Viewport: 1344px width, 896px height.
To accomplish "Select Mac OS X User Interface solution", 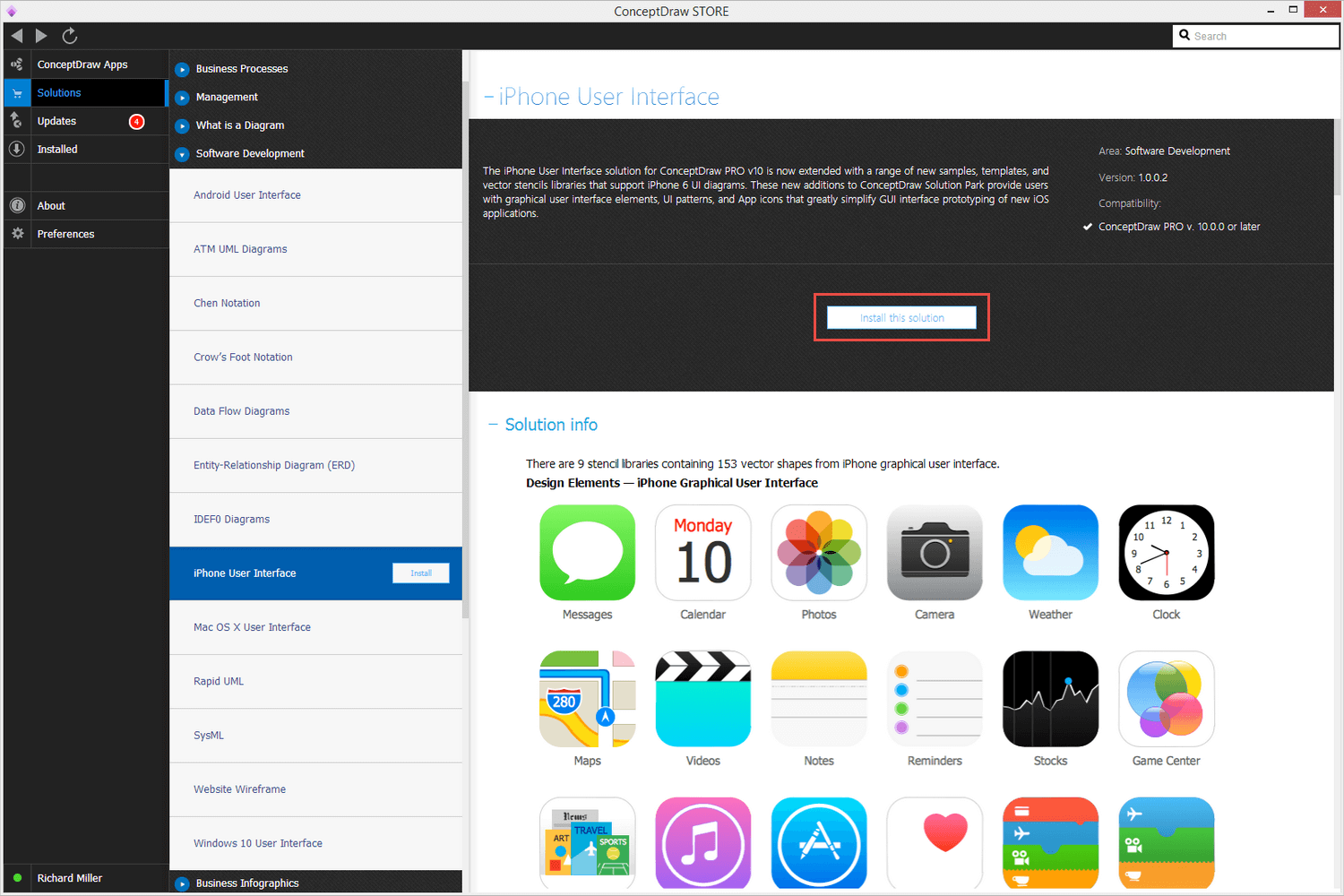I will [x=315, y=627].
